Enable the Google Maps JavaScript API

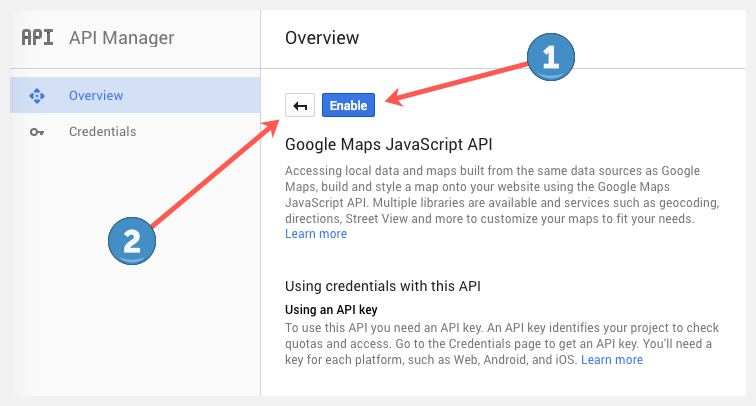tap(348, 105)
